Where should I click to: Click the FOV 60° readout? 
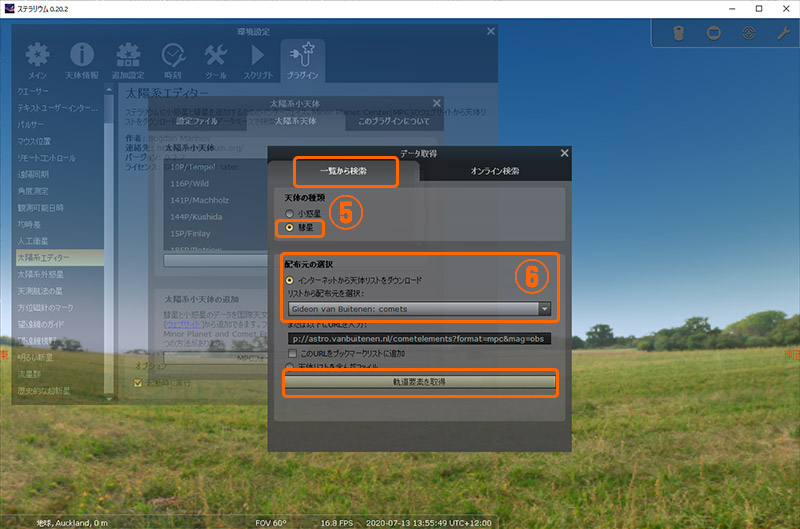tap(271, 523)
